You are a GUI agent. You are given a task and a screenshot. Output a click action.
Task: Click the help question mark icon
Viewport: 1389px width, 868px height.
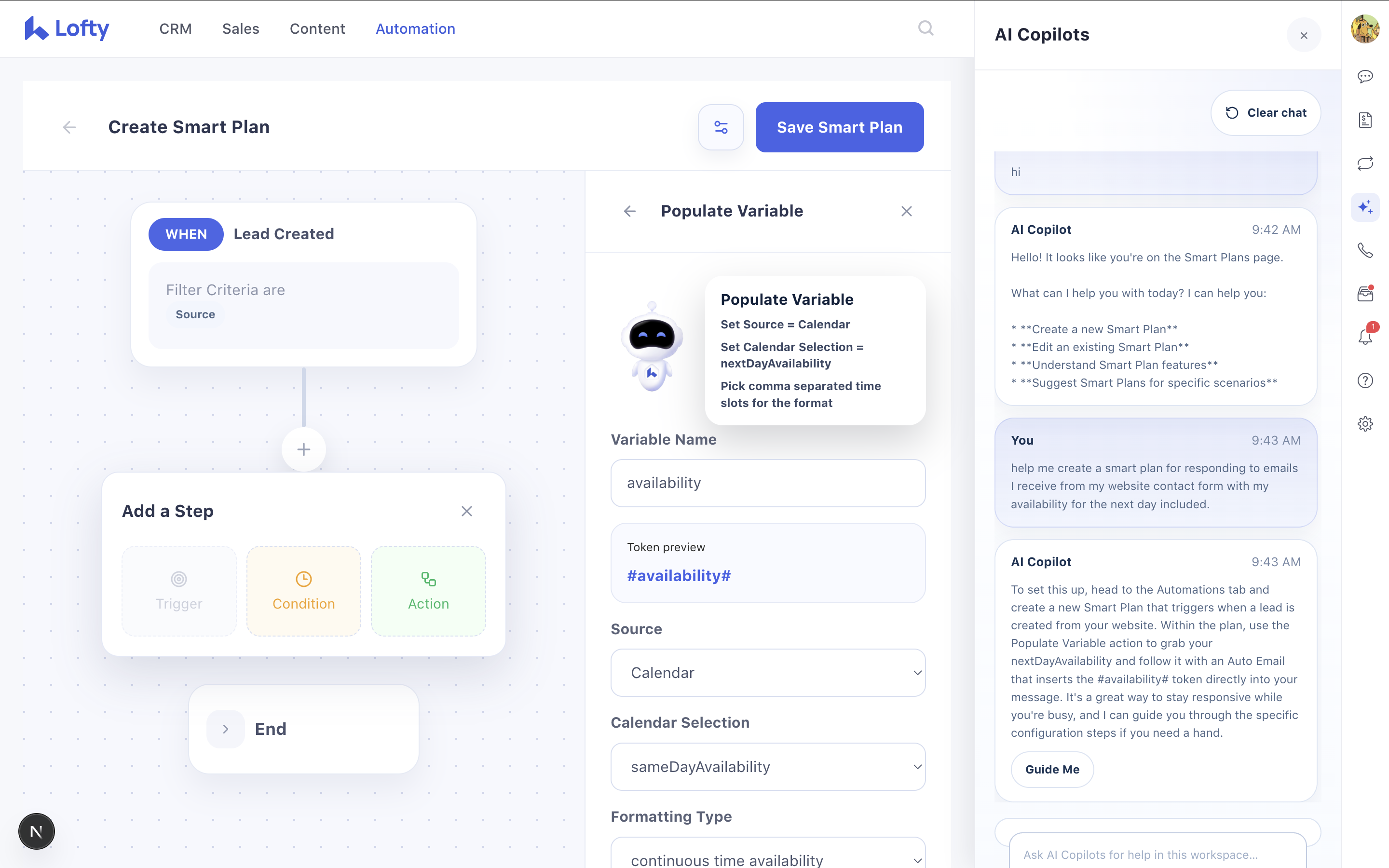click(x=1365, y=380)
